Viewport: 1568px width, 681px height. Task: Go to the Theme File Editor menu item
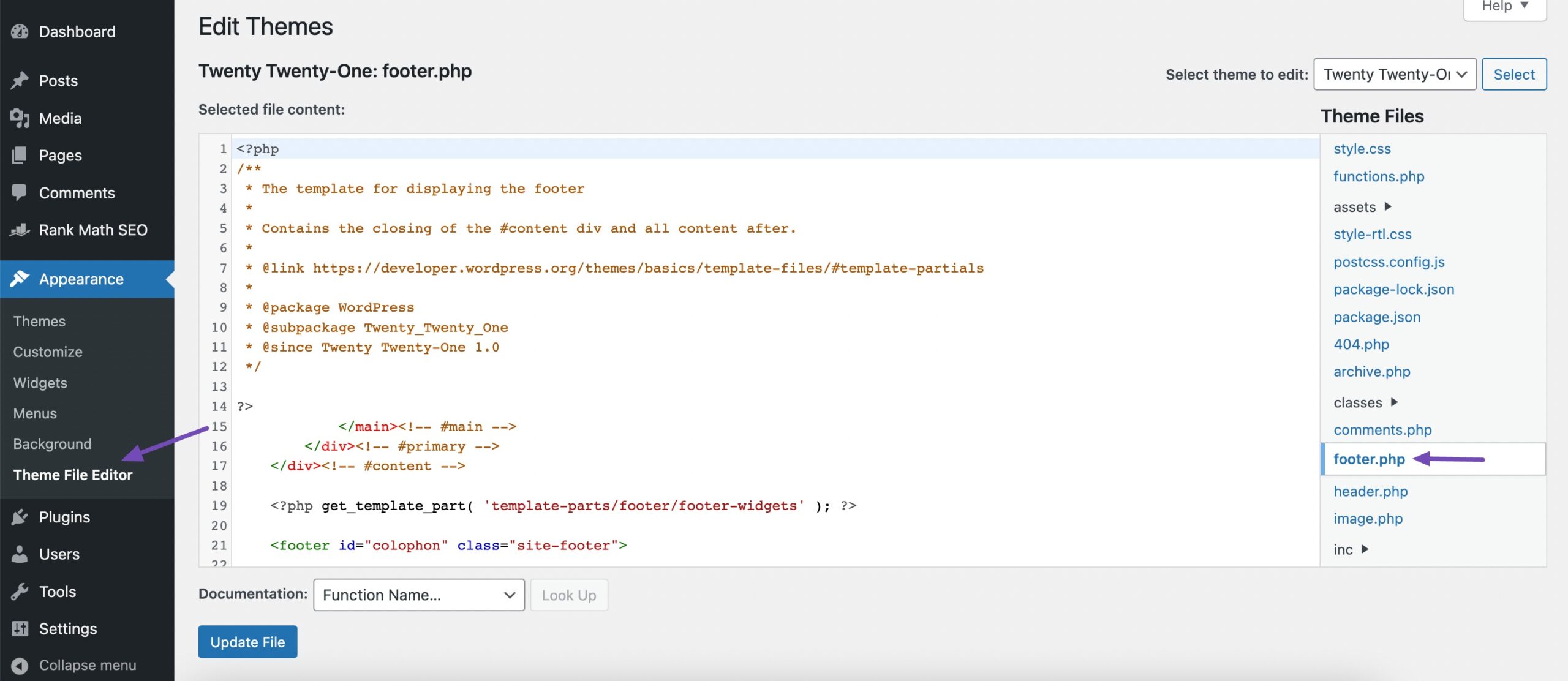pyautogui.click(x=73, y=474)
